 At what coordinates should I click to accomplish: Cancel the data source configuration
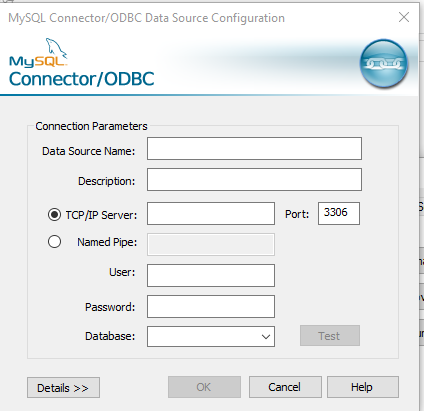pos(285,387)
